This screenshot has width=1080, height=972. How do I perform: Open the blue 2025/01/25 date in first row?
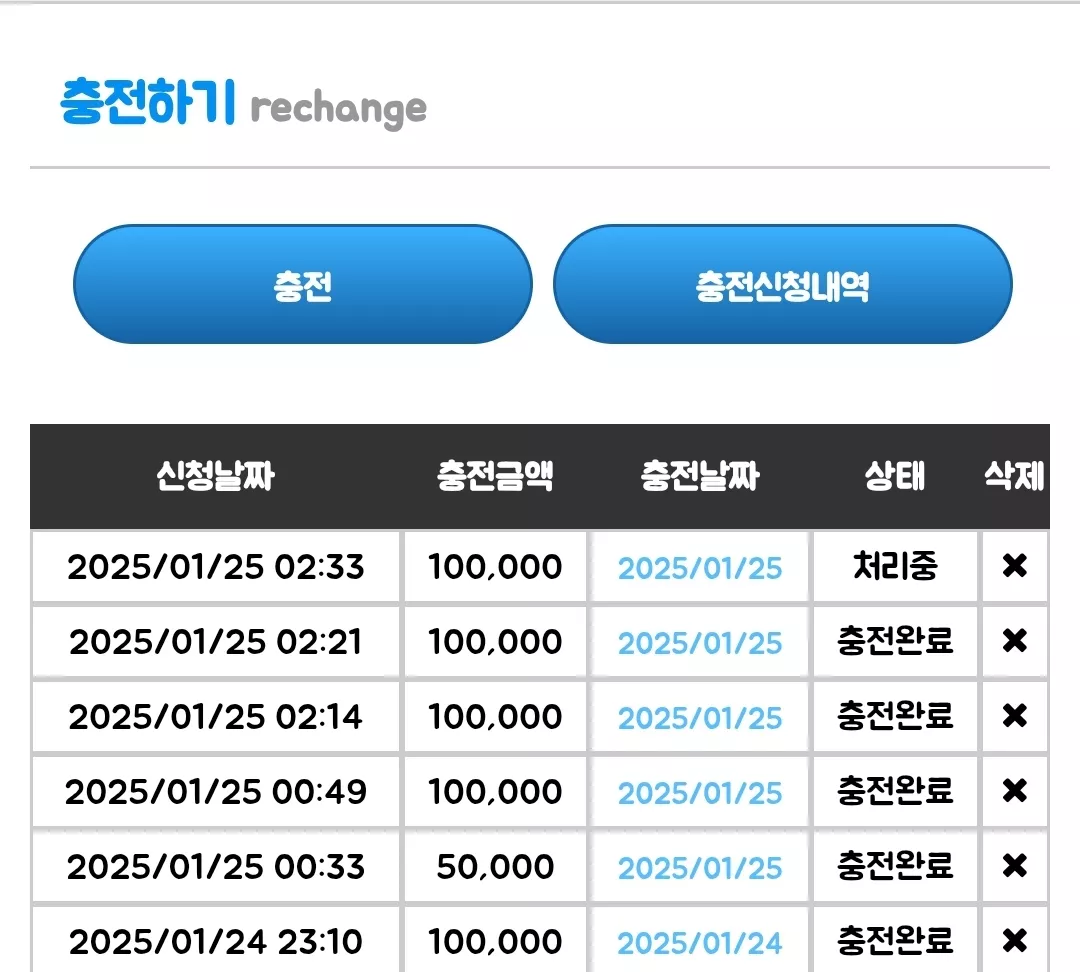[x=700, y=568]
